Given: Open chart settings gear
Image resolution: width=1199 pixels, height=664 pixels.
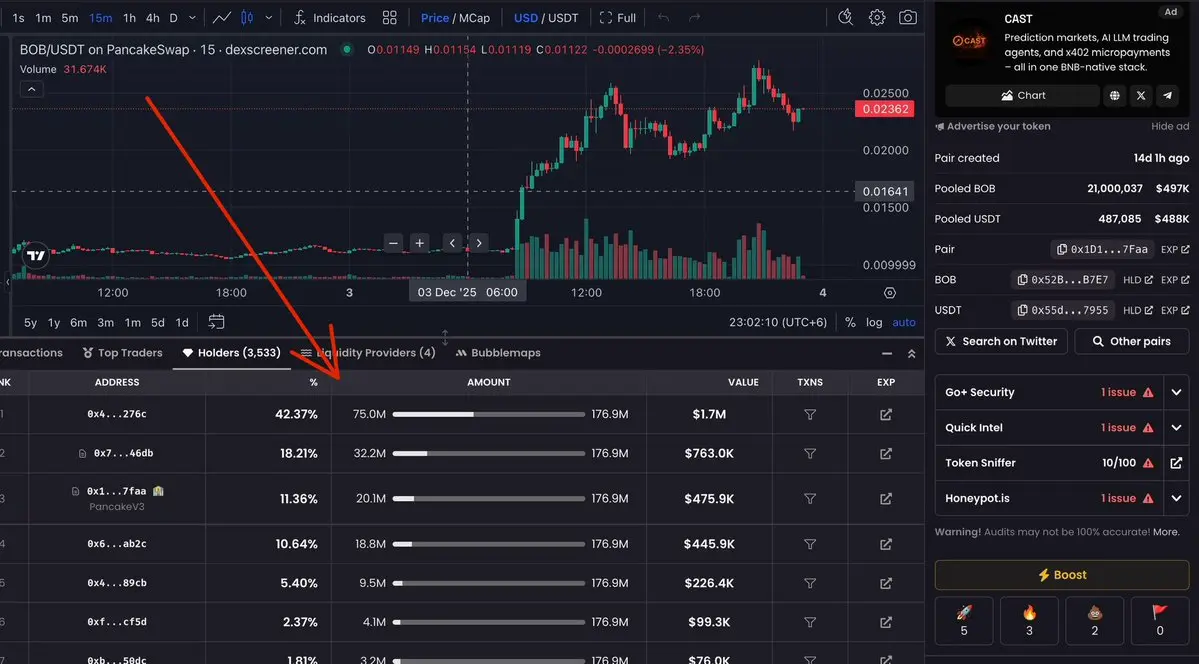Looking at the screenshot, I should tap(877, 18).
